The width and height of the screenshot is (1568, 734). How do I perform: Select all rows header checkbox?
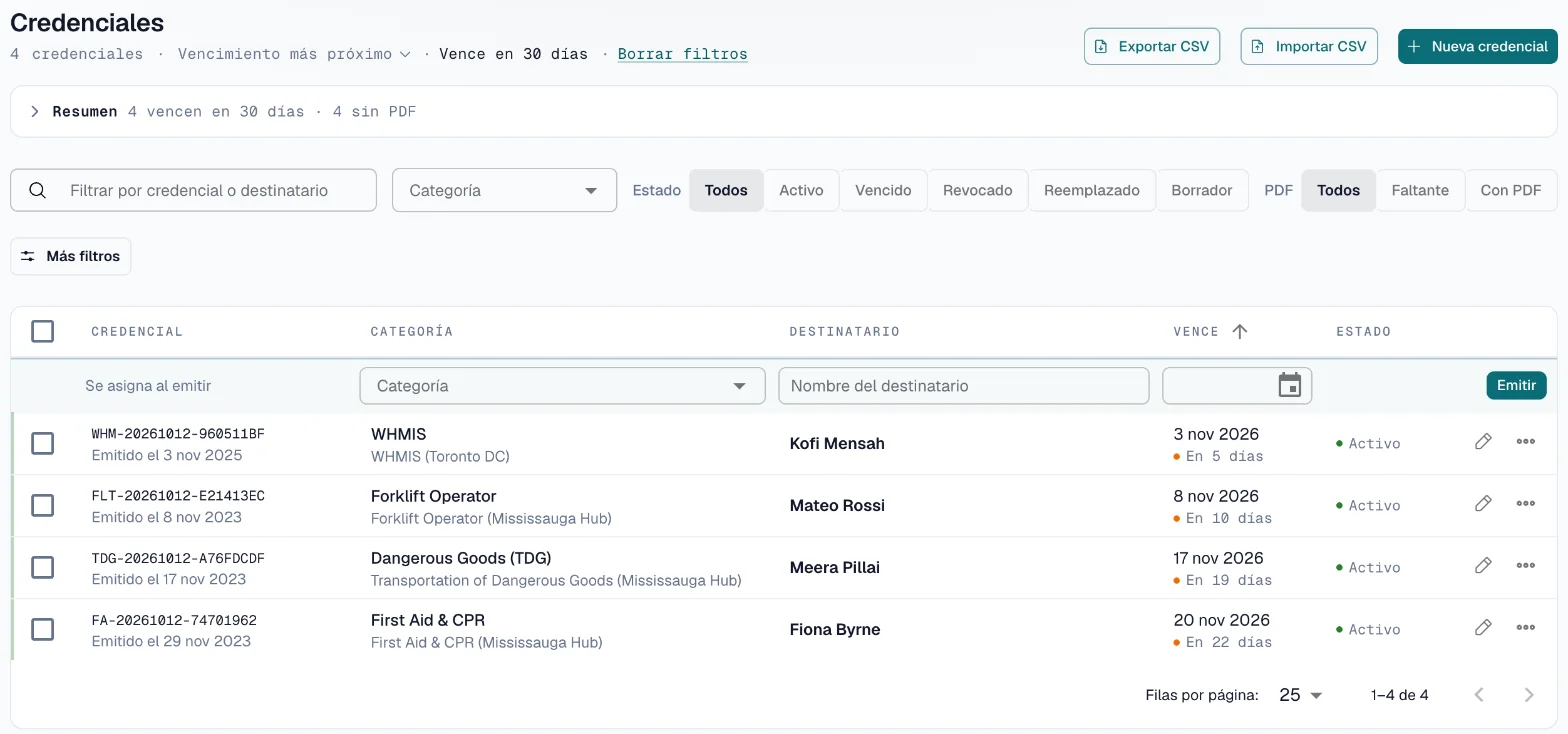42,331
